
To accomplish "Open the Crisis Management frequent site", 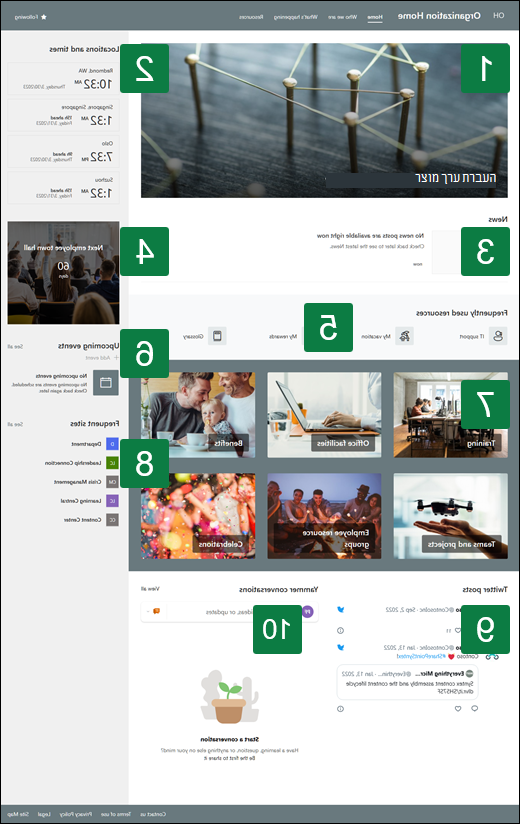I will point(77,482).
